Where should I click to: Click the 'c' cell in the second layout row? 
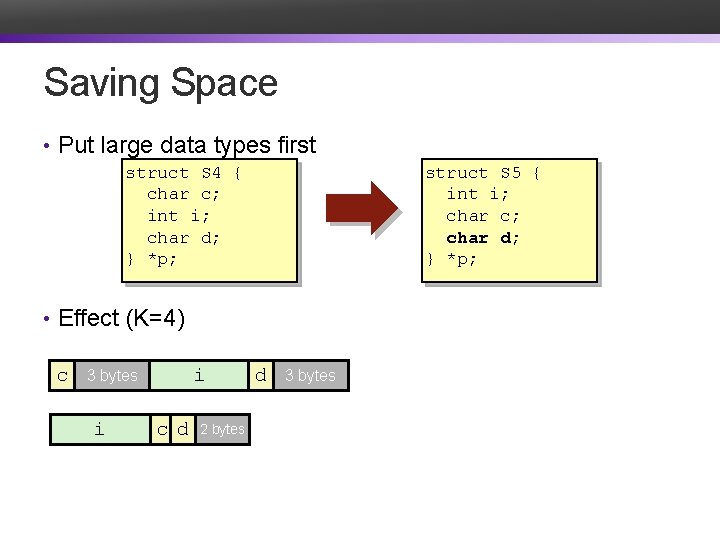161,429
